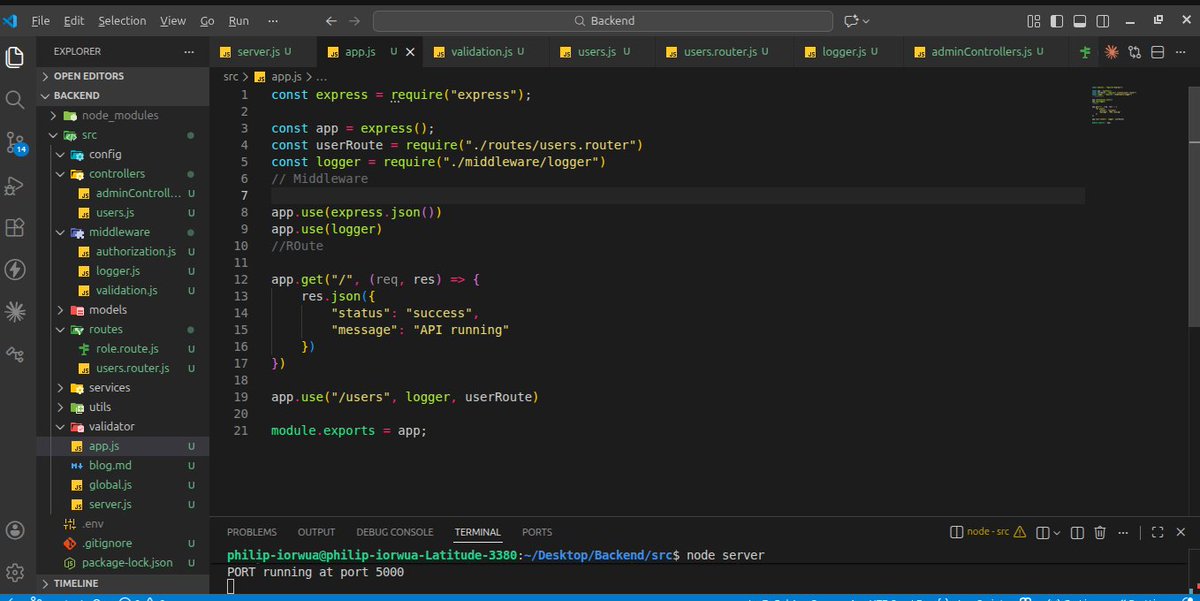Click the src breadcrumb in the editor

coord(231,76)
